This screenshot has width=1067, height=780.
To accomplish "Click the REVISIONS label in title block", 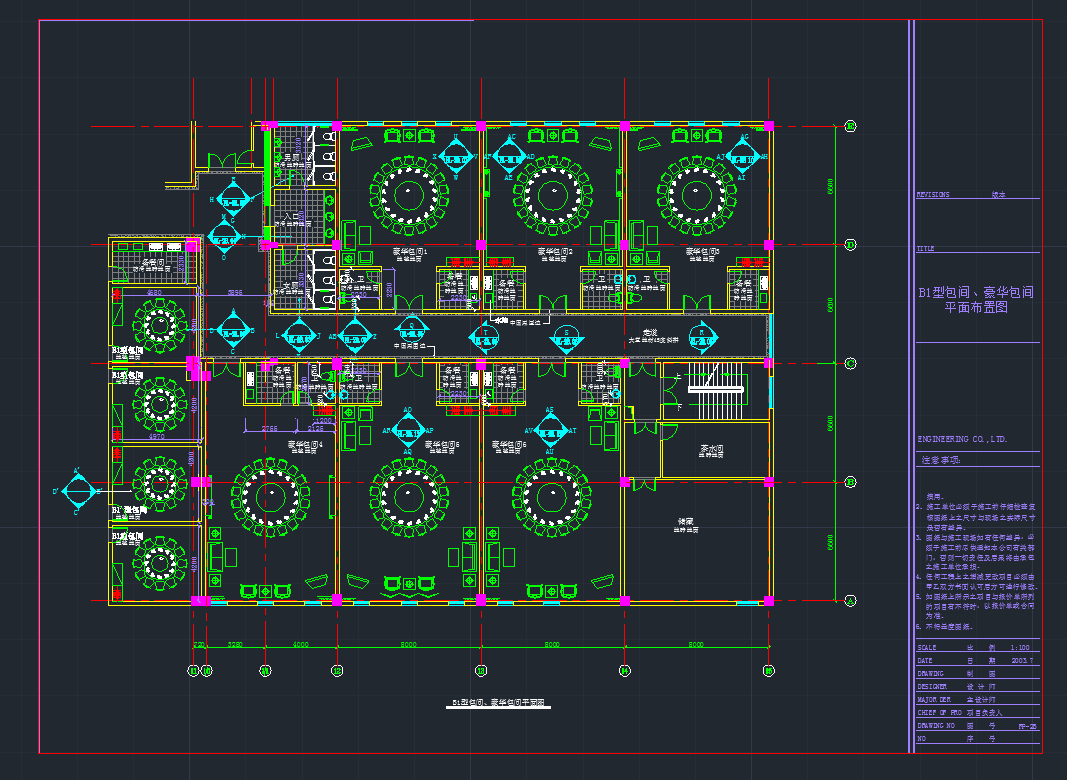I will coord(933,195).
